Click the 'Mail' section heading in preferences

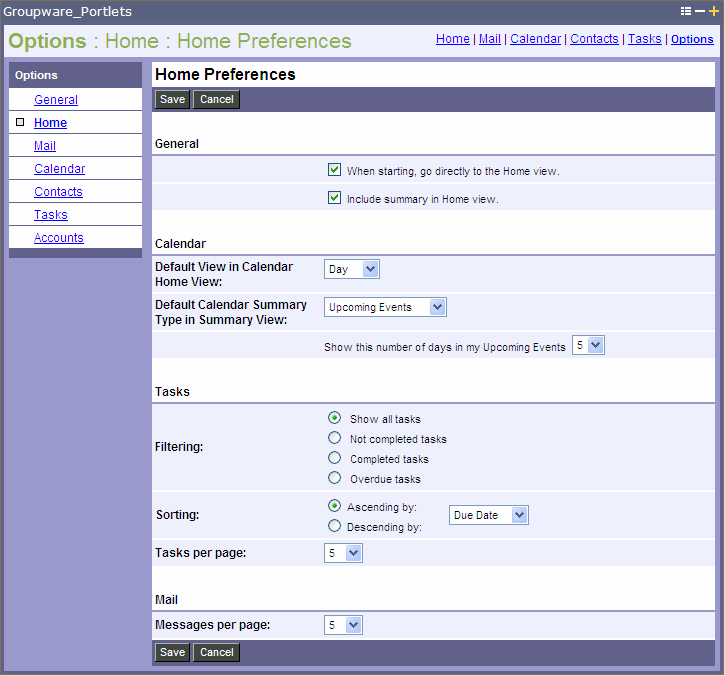(166, 600)
